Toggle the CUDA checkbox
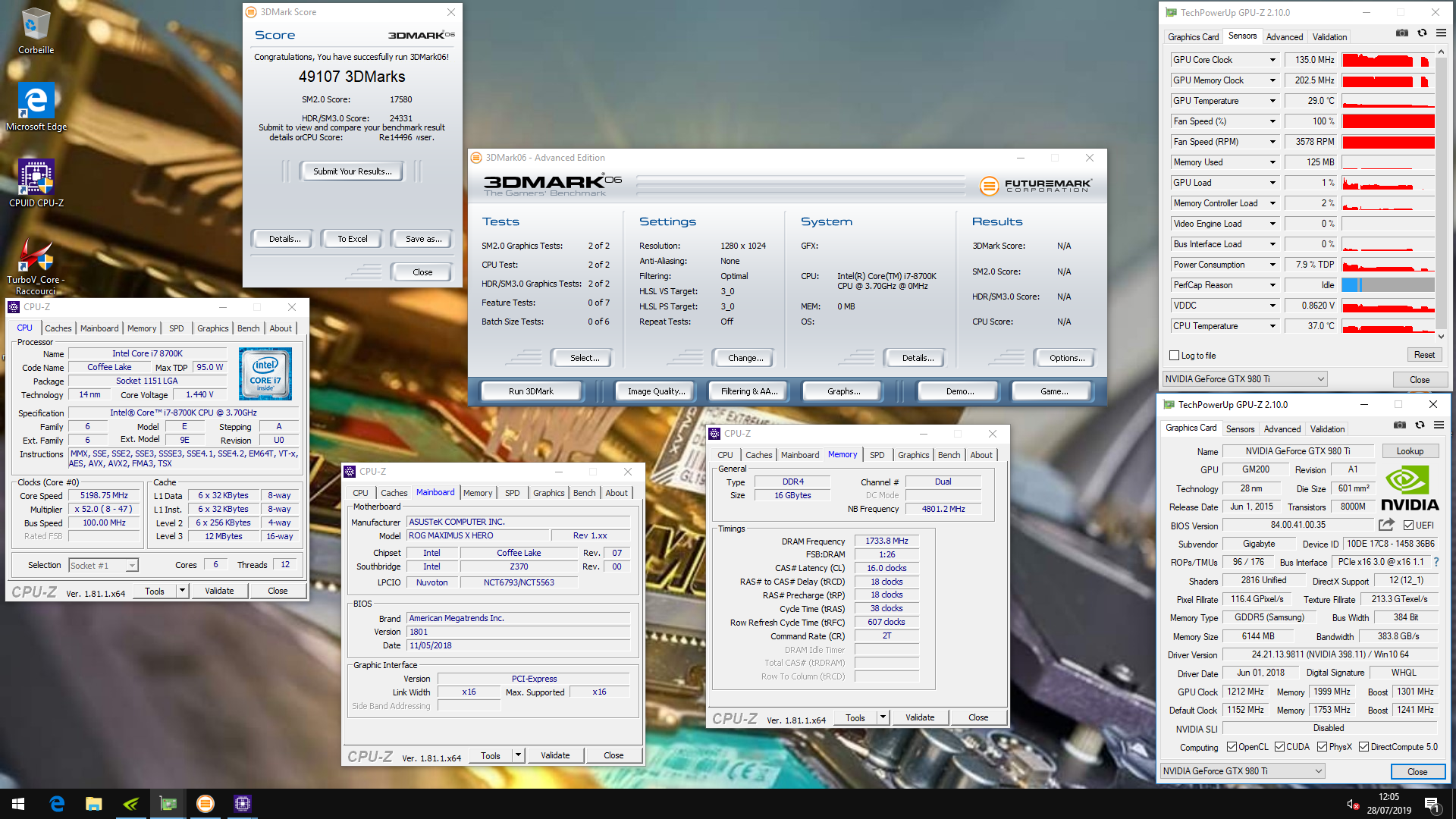The image size is (1456, 819). (x=1279, y=747)
